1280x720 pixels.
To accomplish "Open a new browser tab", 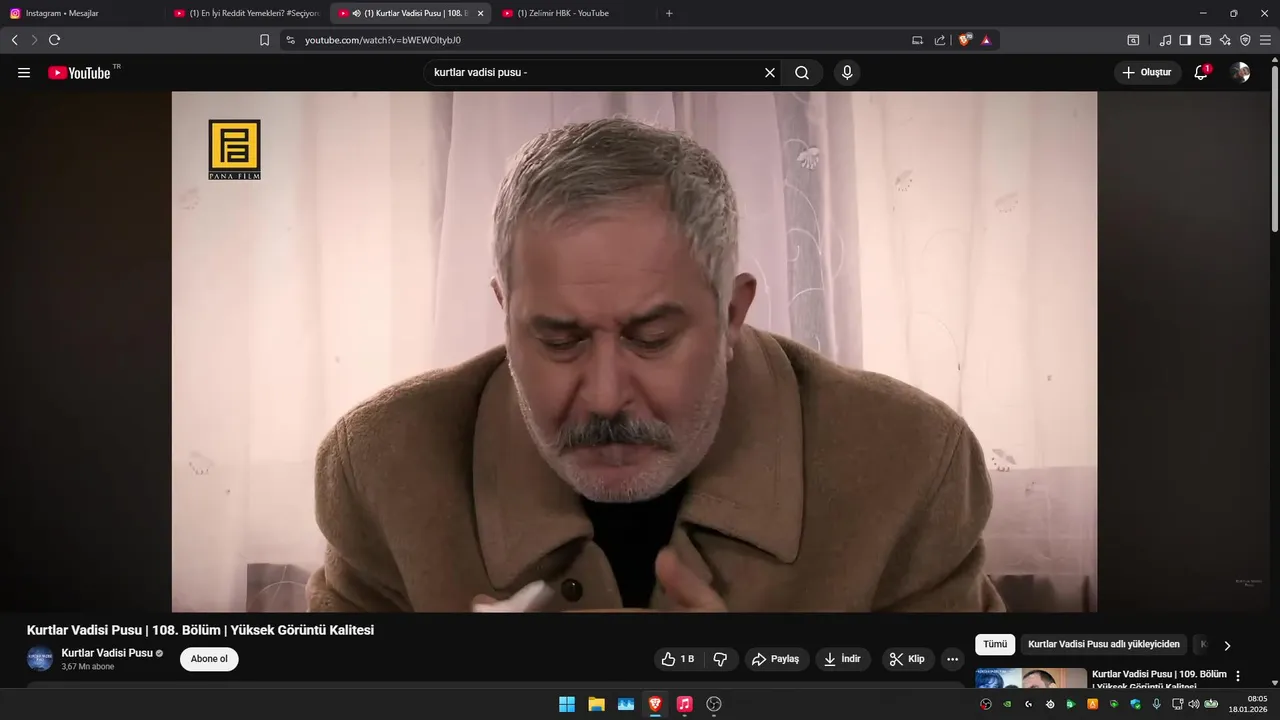I will click(x=669, y=13).
